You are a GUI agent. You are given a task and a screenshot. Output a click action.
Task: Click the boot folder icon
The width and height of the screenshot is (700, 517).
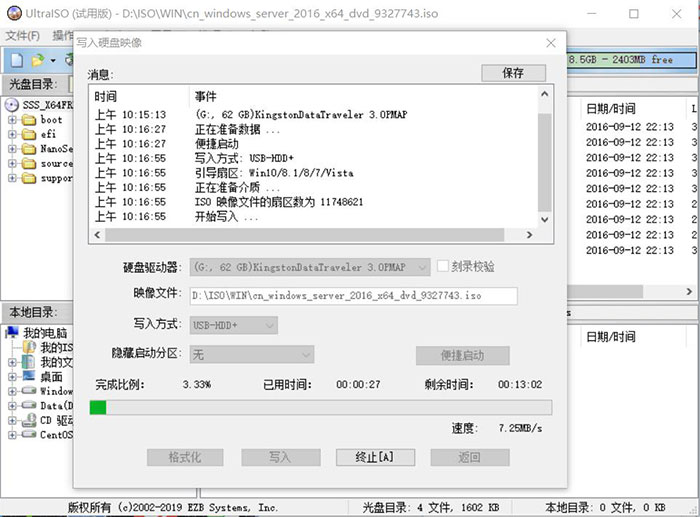pos(29,120)
